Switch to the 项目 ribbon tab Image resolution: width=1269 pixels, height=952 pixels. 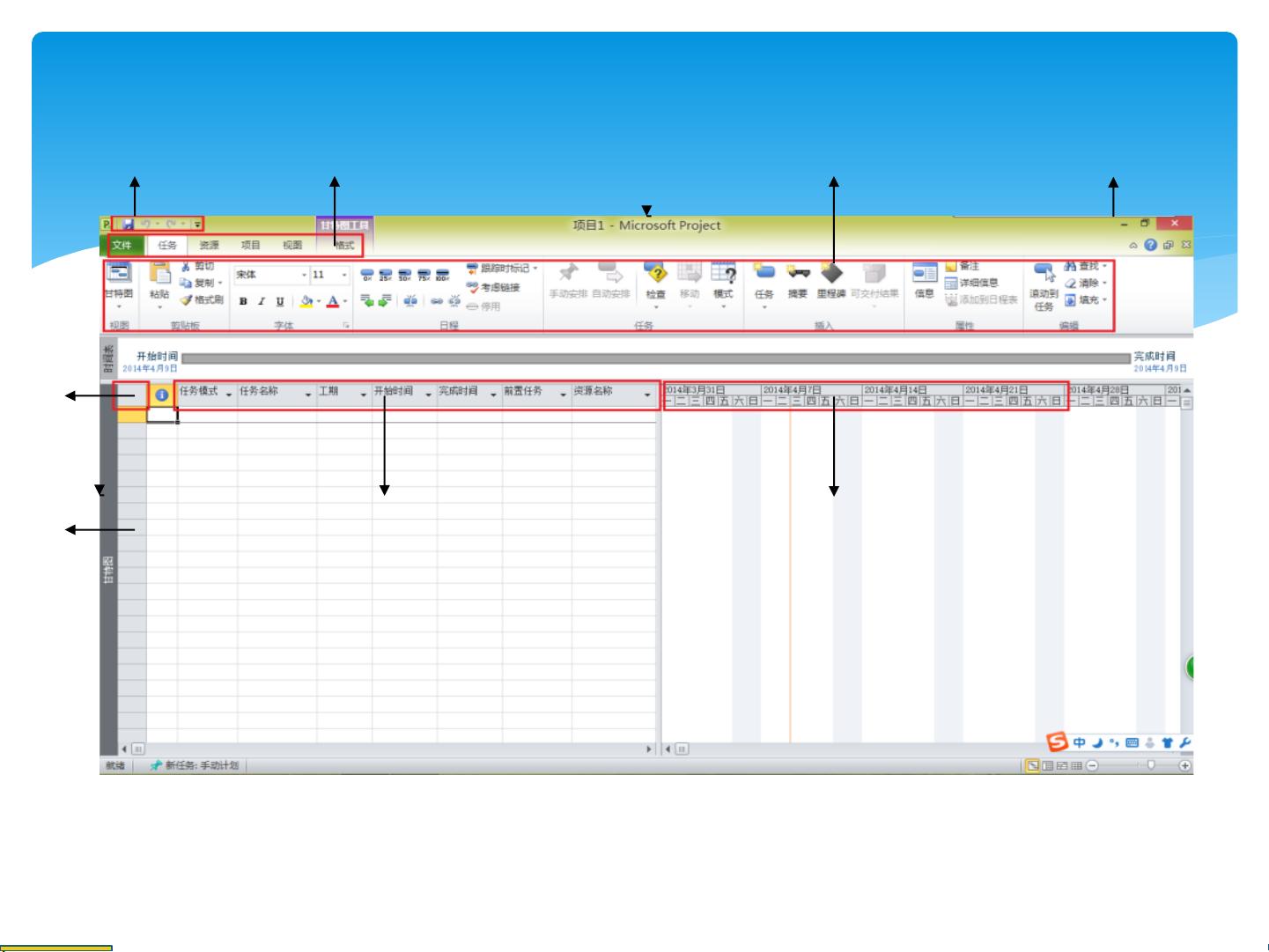point(251,246)
